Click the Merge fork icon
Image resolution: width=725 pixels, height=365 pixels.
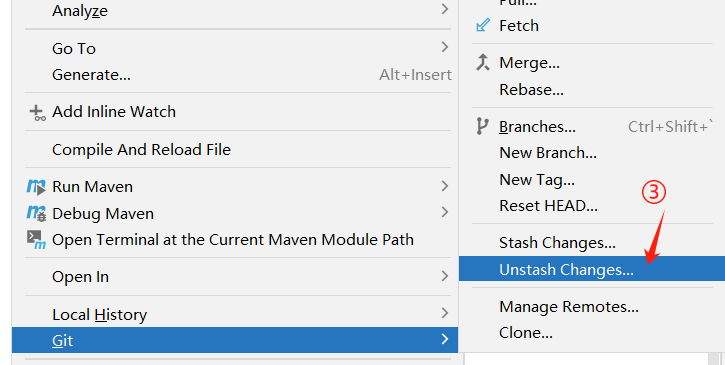[483, 62]
